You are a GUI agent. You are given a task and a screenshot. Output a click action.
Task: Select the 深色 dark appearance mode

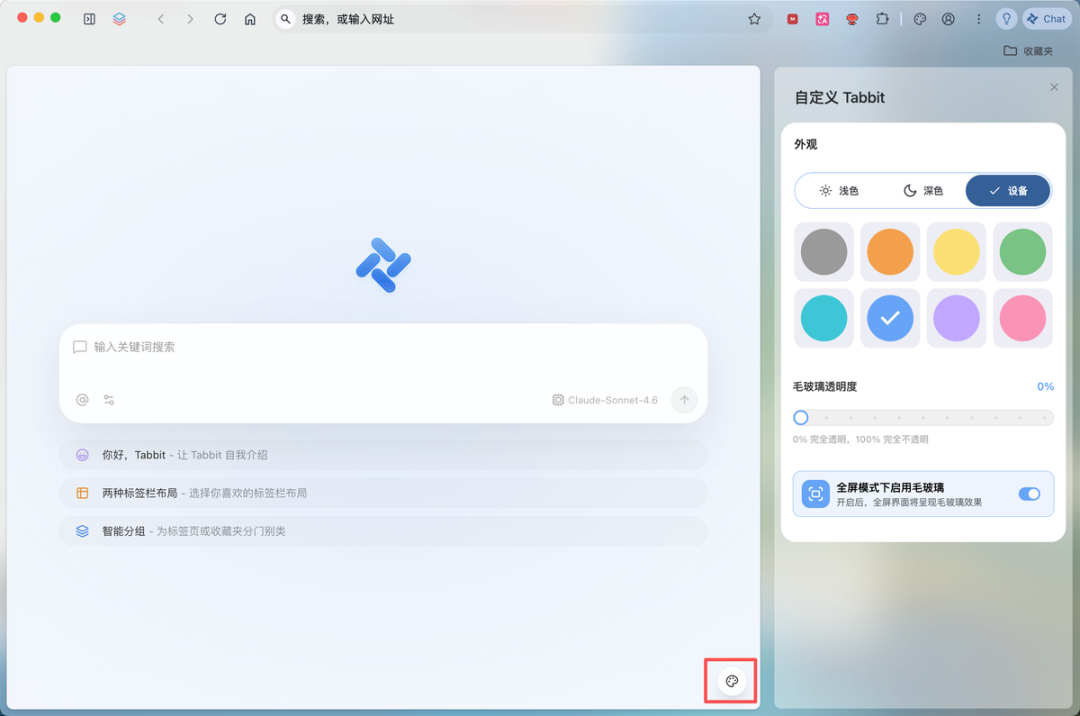pyautogui.click(x=923, y=191)
